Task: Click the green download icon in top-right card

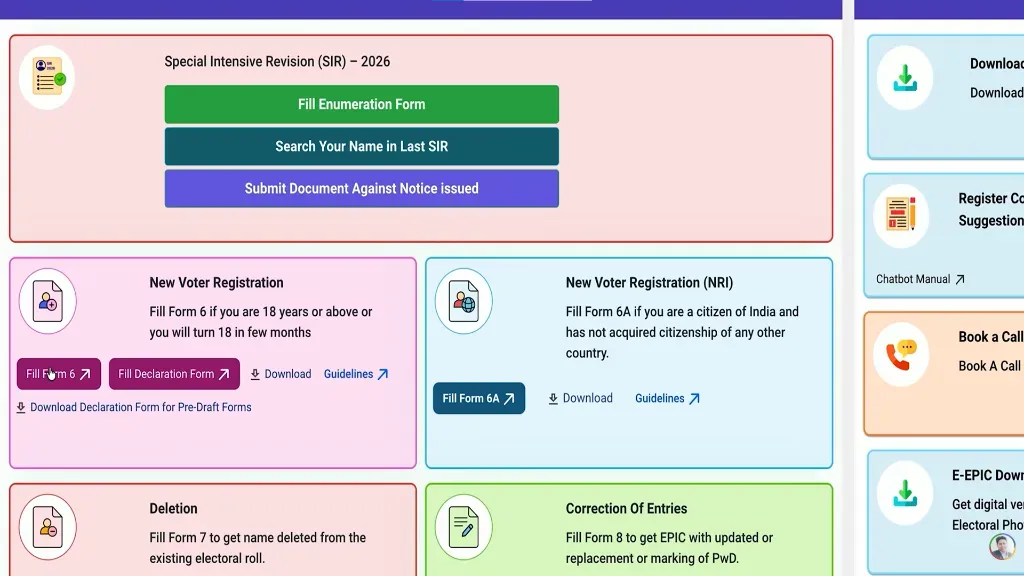Action: [905, 78]
